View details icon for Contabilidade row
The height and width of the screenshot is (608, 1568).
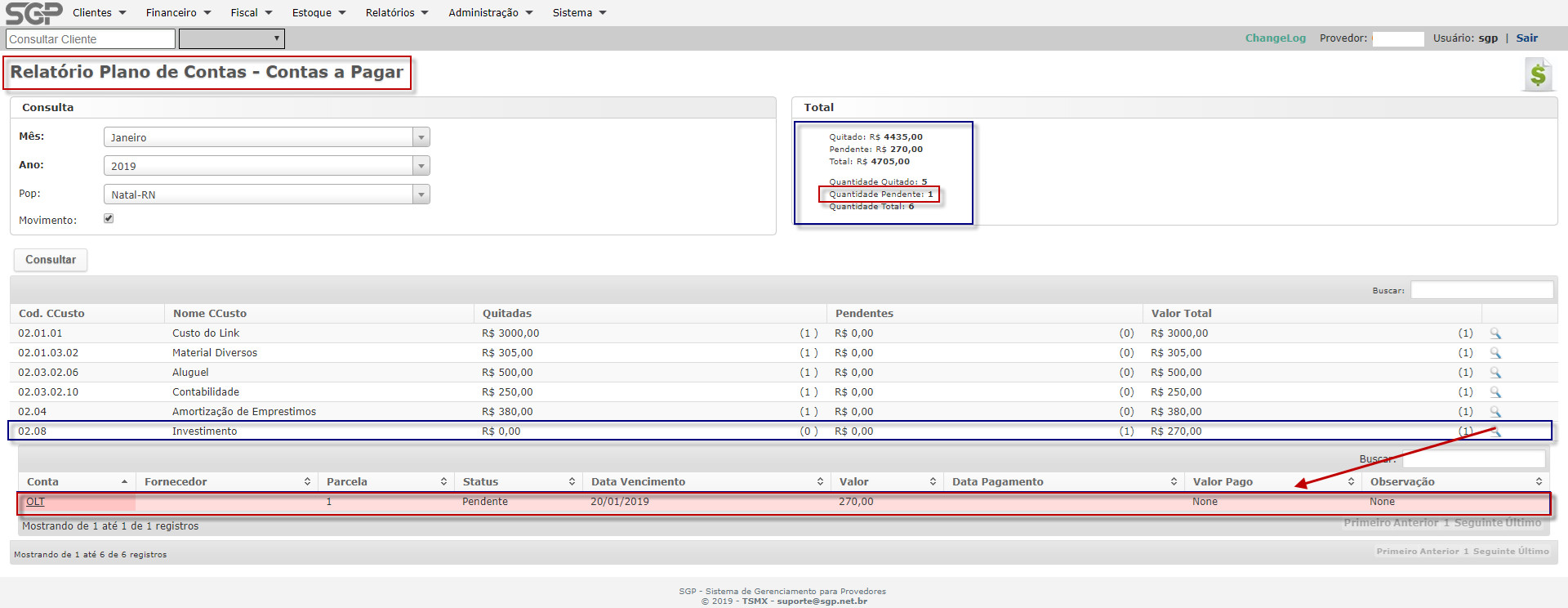tap(1495, 392)
